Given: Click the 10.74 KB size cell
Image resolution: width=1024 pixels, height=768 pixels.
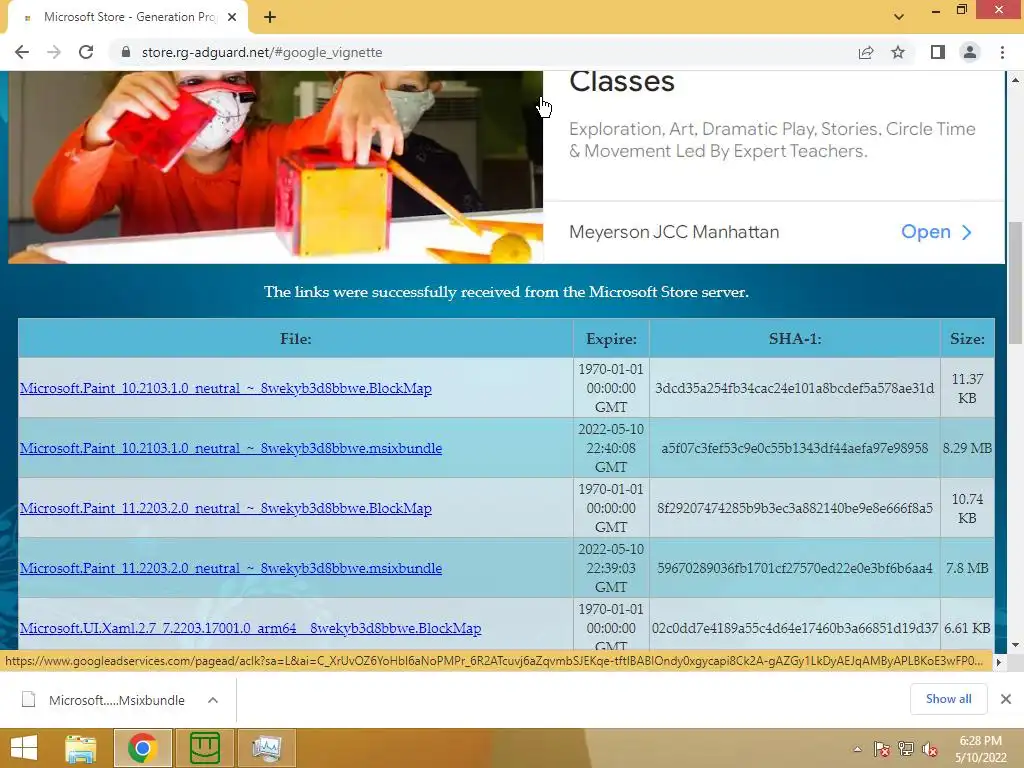Looking at the screenshot, I should pyautogui.click(x=967, y=508).
